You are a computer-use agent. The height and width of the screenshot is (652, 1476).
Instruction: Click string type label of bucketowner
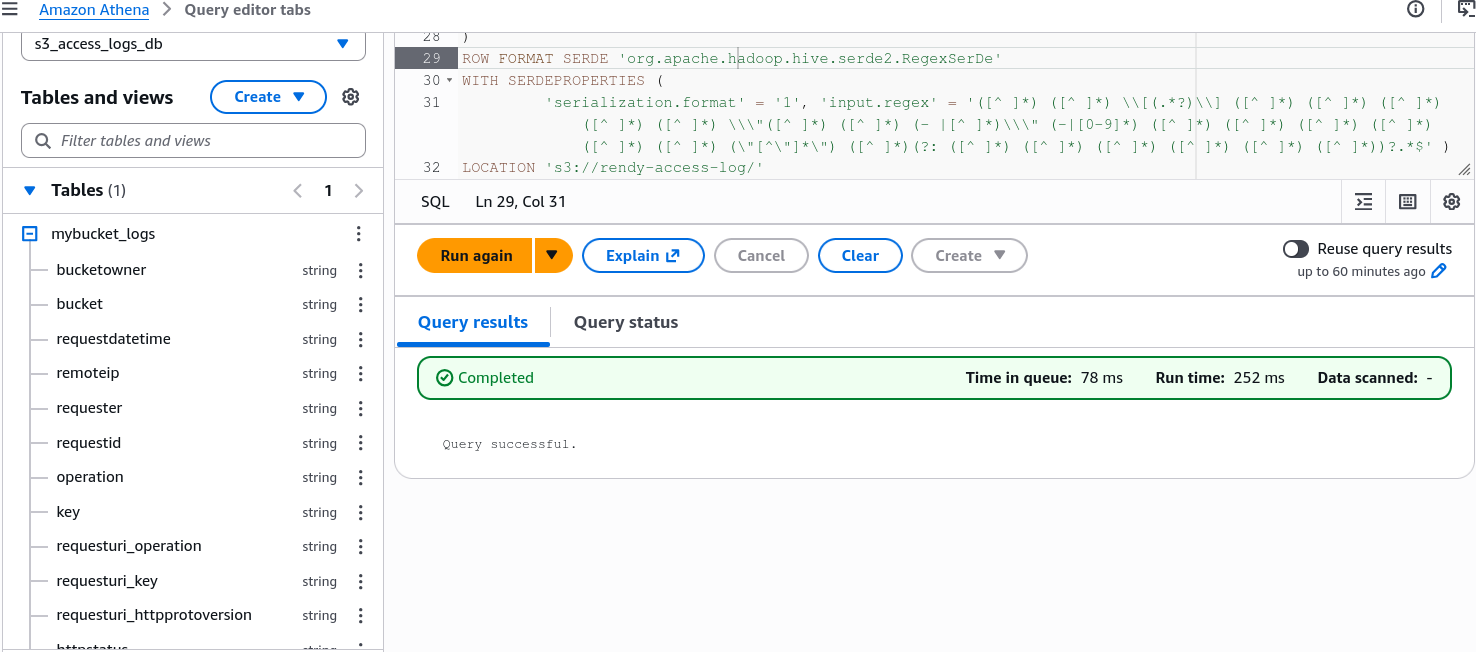tap(320, 271)
